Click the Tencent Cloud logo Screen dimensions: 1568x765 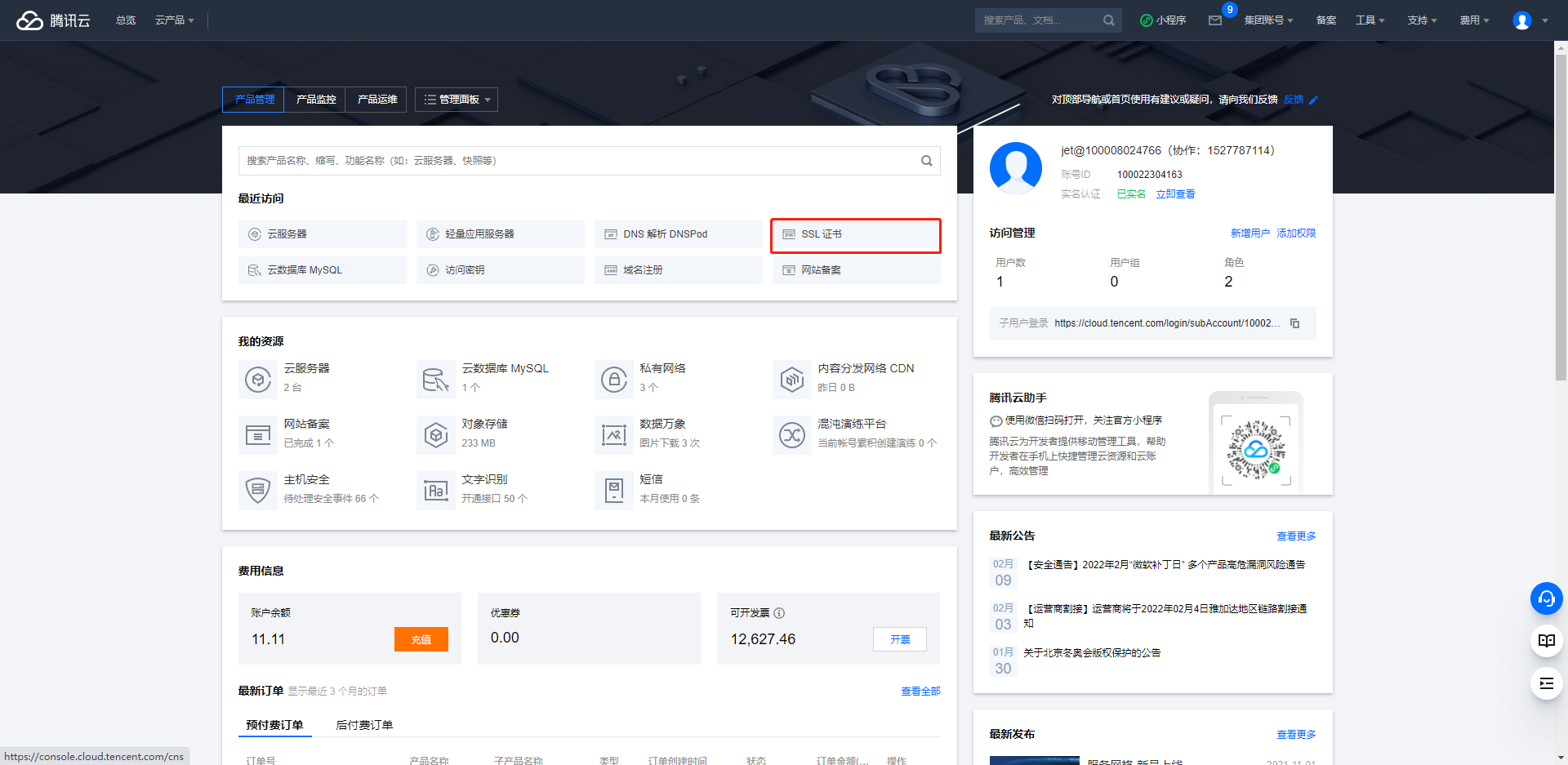tap(53, 20)
